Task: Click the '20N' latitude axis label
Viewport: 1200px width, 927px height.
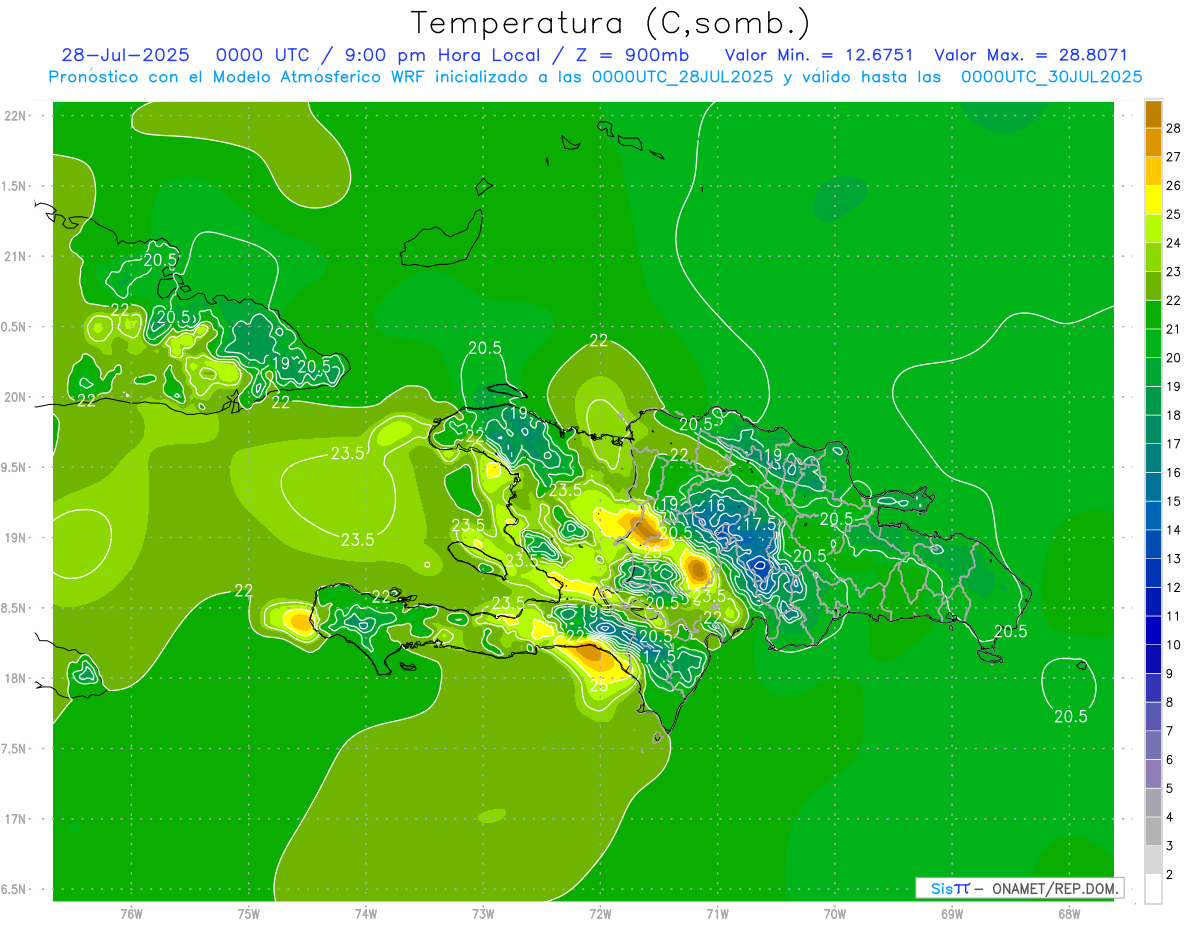Action: pos(15,397)
